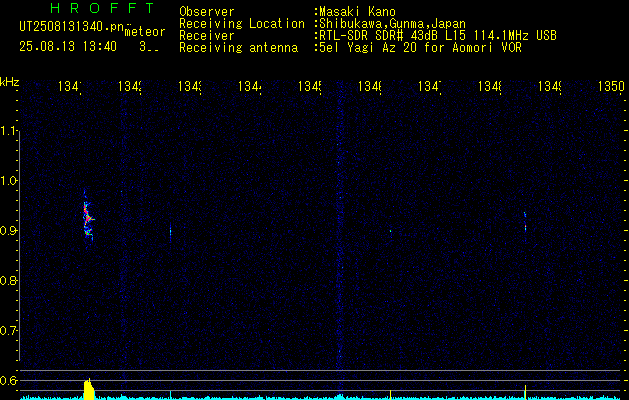Screen dimensions: 629x400
Task: Click the 0.6 frequency axis label
Action: (x=8, y=380)
